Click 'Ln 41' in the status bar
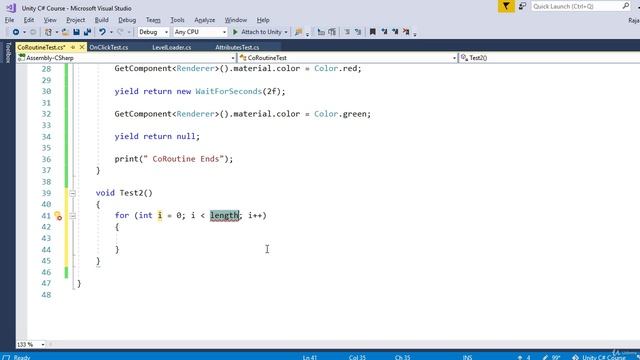The height and width of the screenshot is (360, 640). [x=310, y=357]
